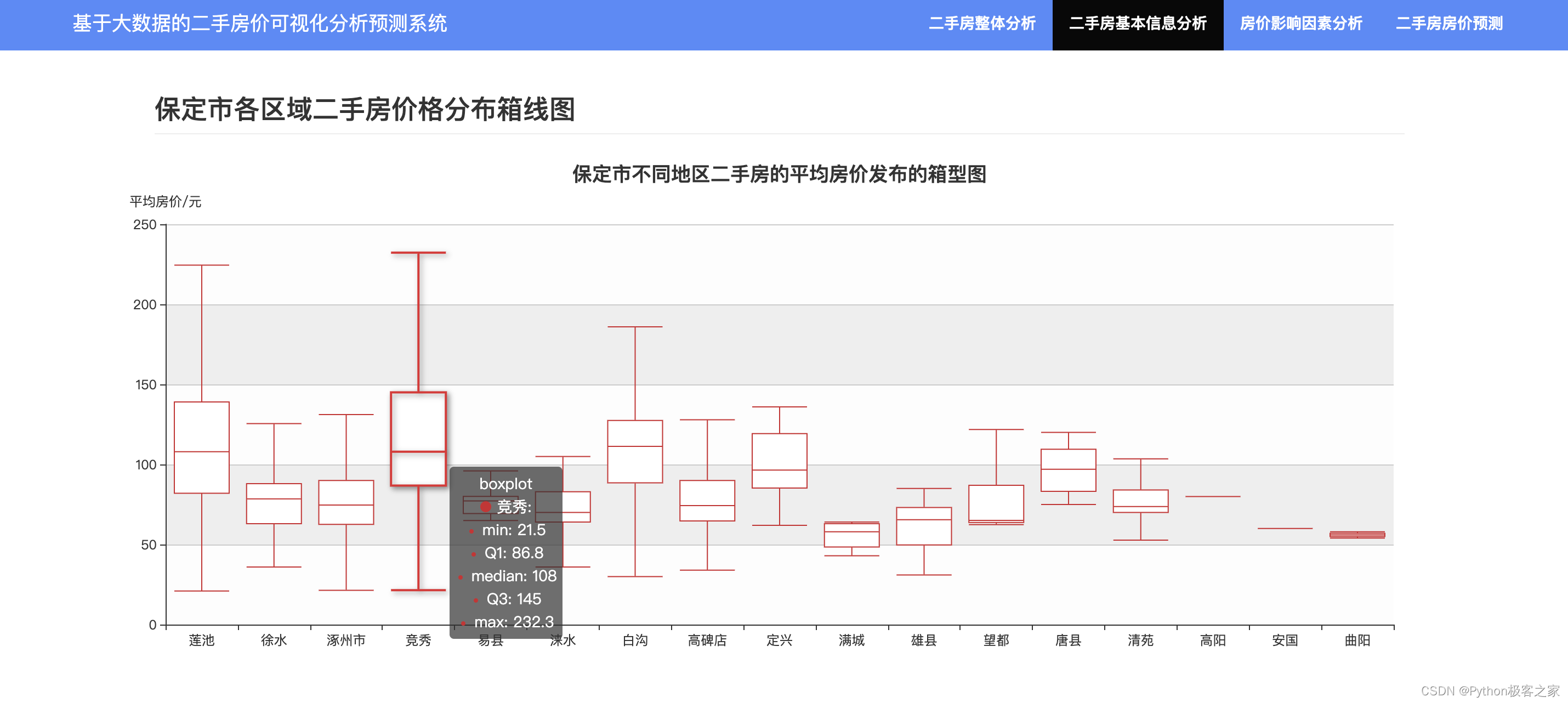
Task: Click x-axis label 高阳
Action: pyautogui.click(x=1213, y=640)
